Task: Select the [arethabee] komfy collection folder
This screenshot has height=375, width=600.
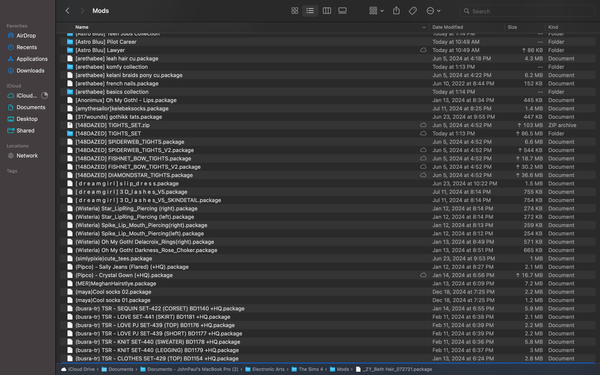Action: (x=329, y=67)
